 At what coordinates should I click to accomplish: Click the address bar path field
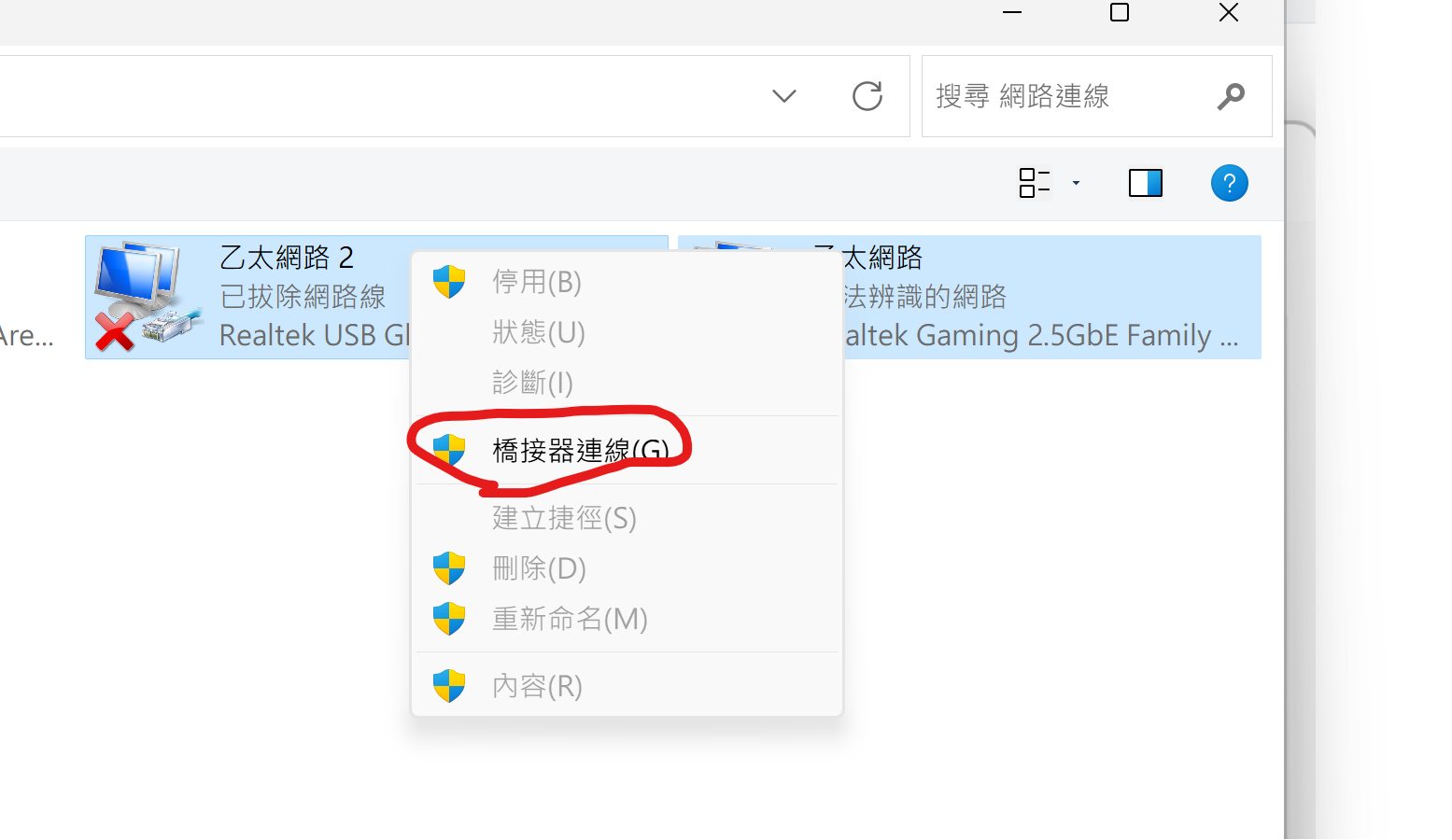point(374,96)
